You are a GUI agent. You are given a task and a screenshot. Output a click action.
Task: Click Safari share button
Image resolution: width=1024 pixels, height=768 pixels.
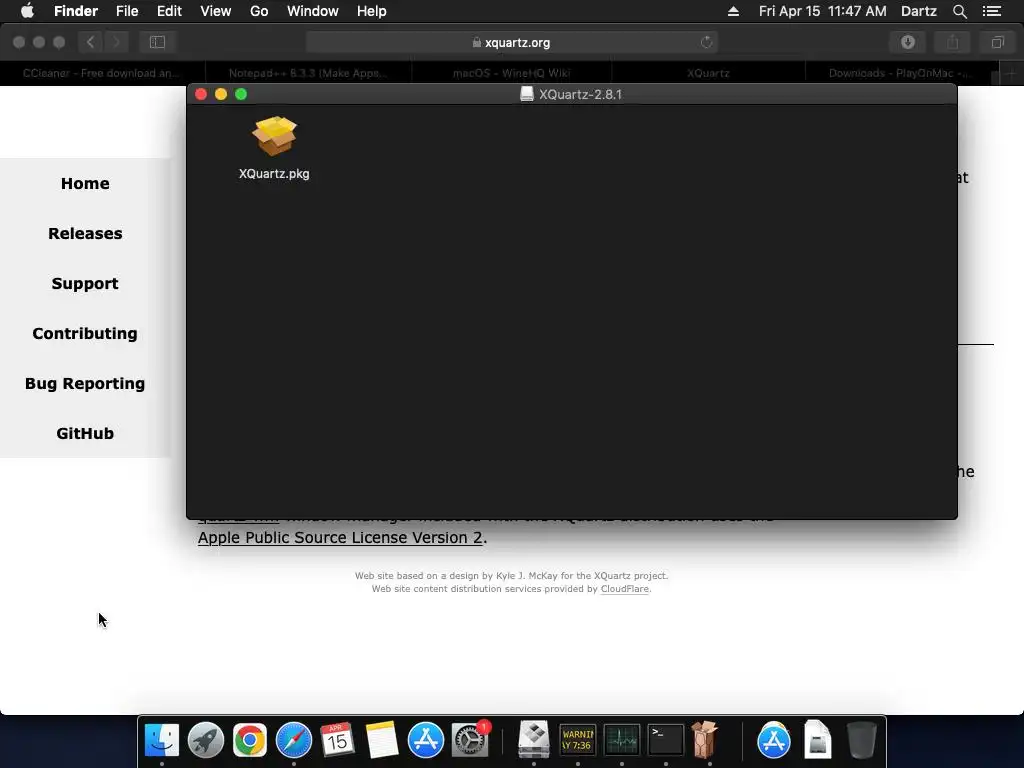(953, 42)
